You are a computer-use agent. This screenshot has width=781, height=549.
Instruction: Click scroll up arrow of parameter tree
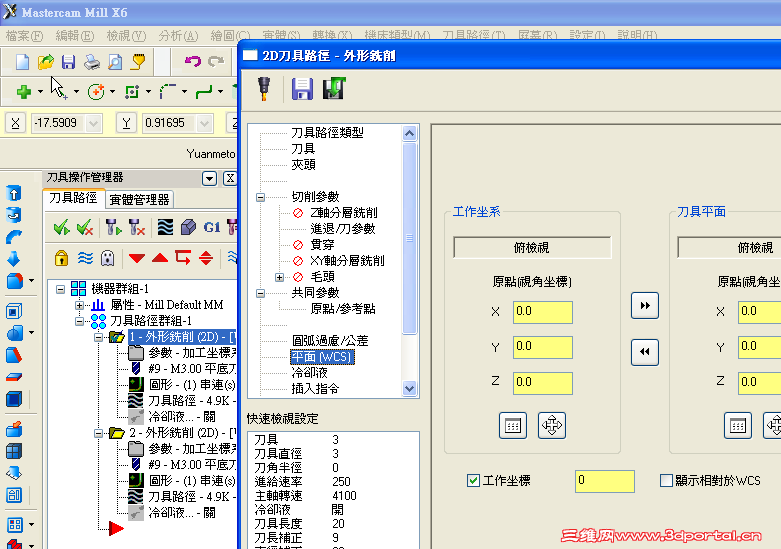(409, 133)
